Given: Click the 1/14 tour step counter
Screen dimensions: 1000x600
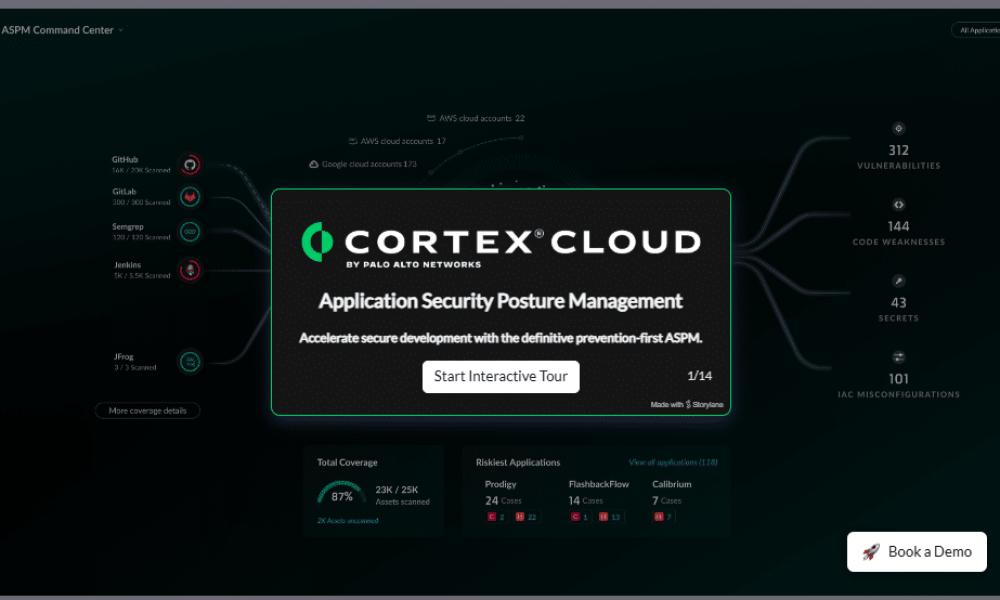Looking at the screenshot, I should coord(700,376).
